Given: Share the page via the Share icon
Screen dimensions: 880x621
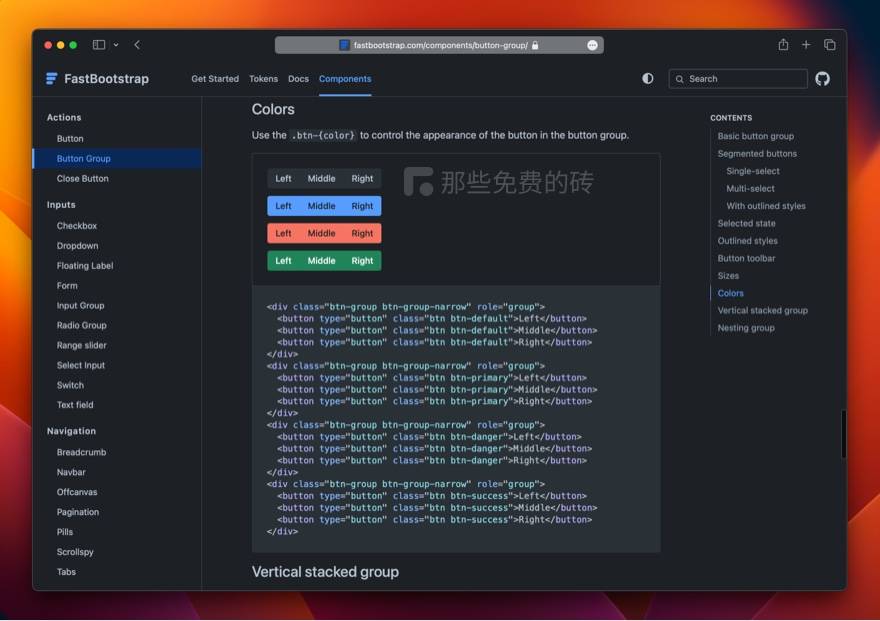Looking at the screenshot, I should pos(783,44).
